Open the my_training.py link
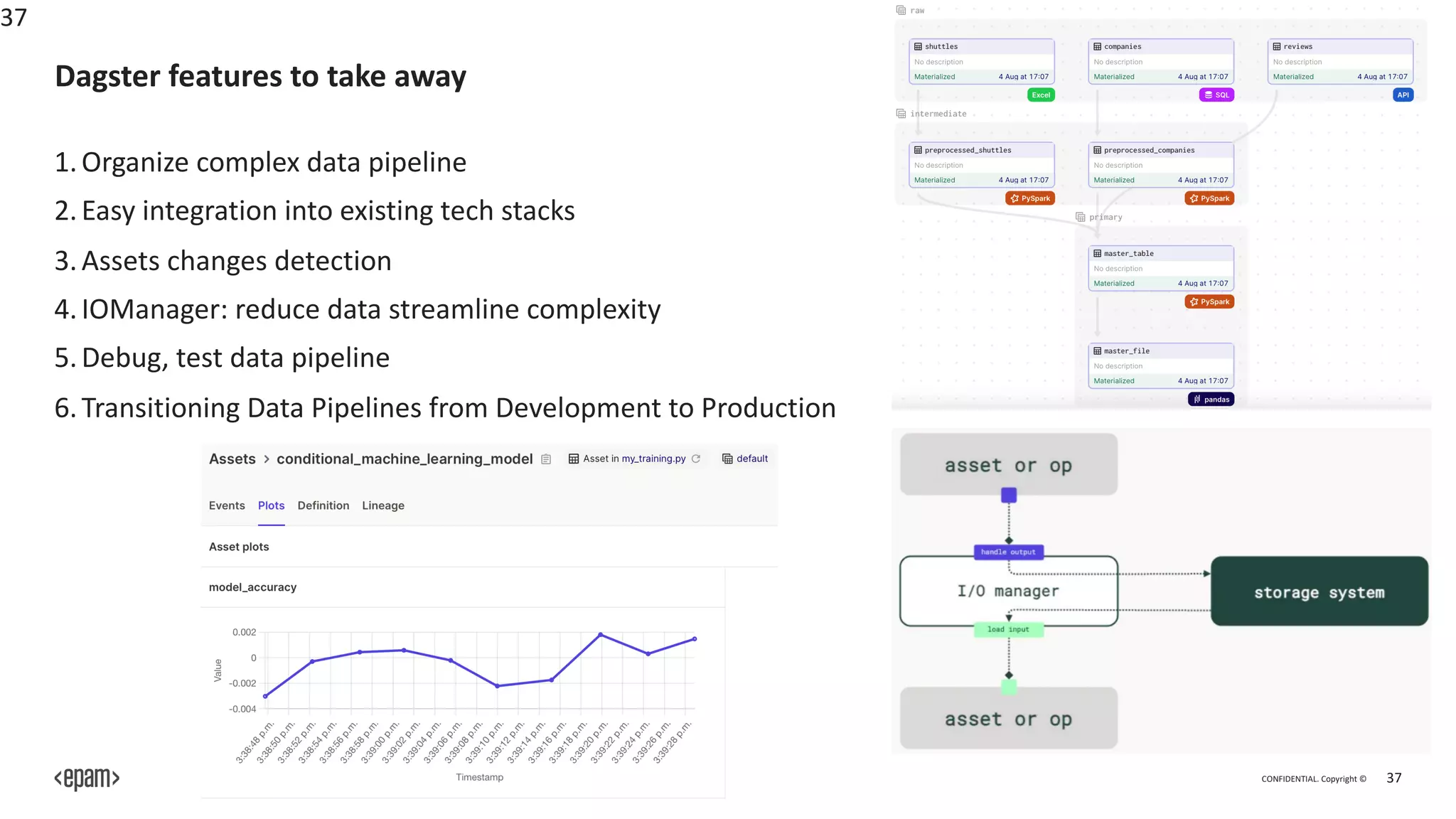 [653, 459]
